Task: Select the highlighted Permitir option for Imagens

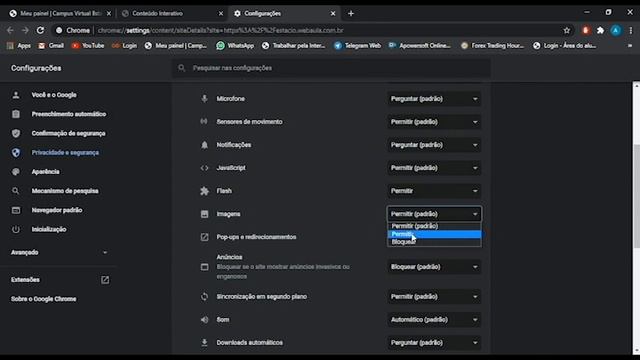Action: pyautogui.click(x=434, y=234)
